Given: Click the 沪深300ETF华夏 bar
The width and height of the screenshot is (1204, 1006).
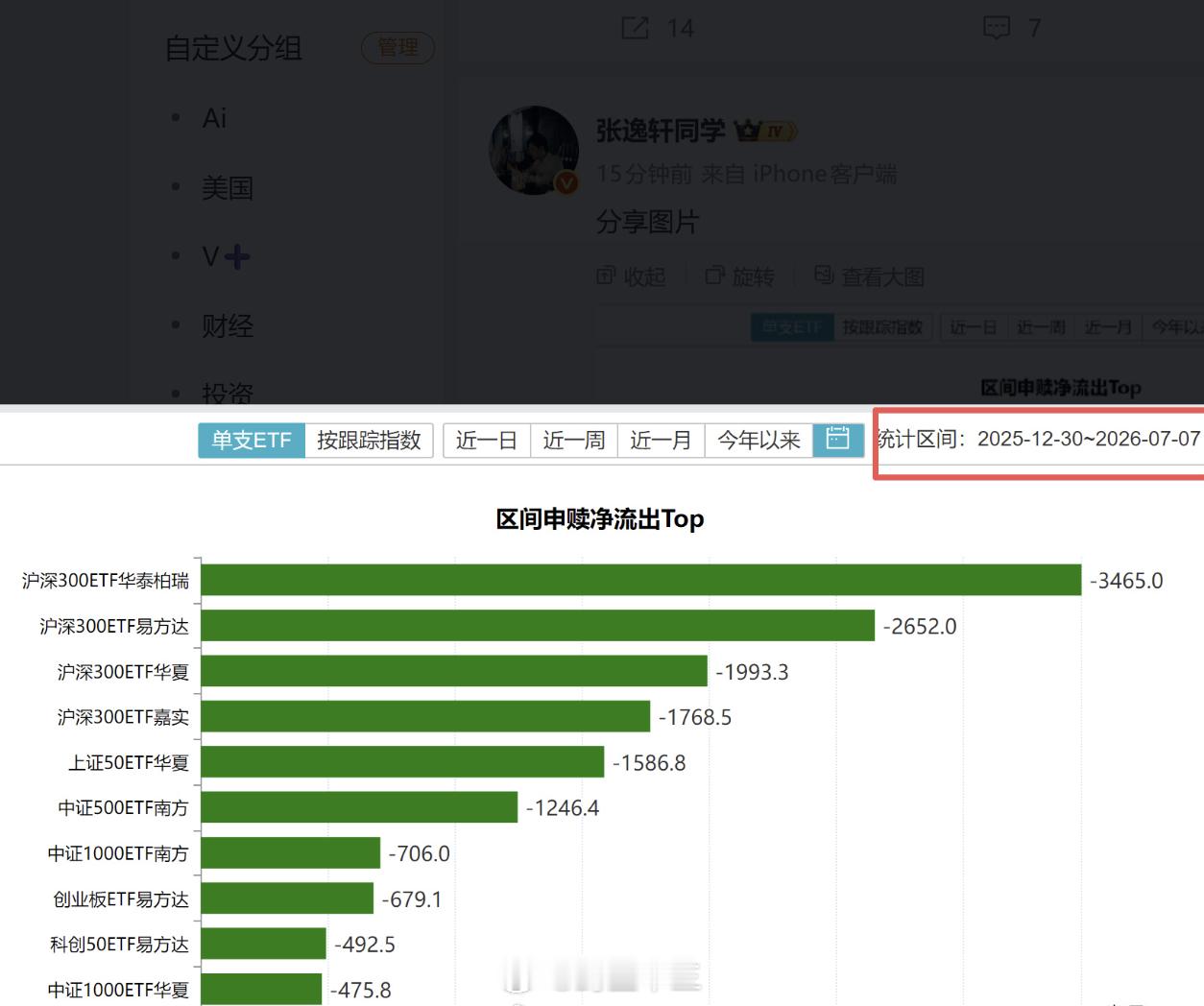Looking at the screenshot, I should pos(454,671).
